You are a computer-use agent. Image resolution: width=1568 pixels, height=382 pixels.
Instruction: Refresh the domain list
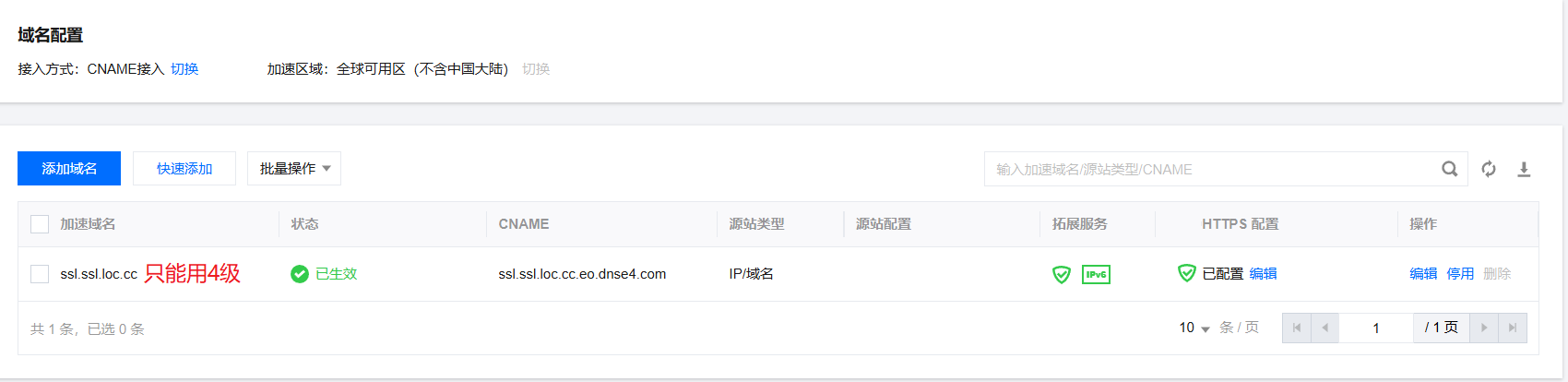(x=1489, y=169)
